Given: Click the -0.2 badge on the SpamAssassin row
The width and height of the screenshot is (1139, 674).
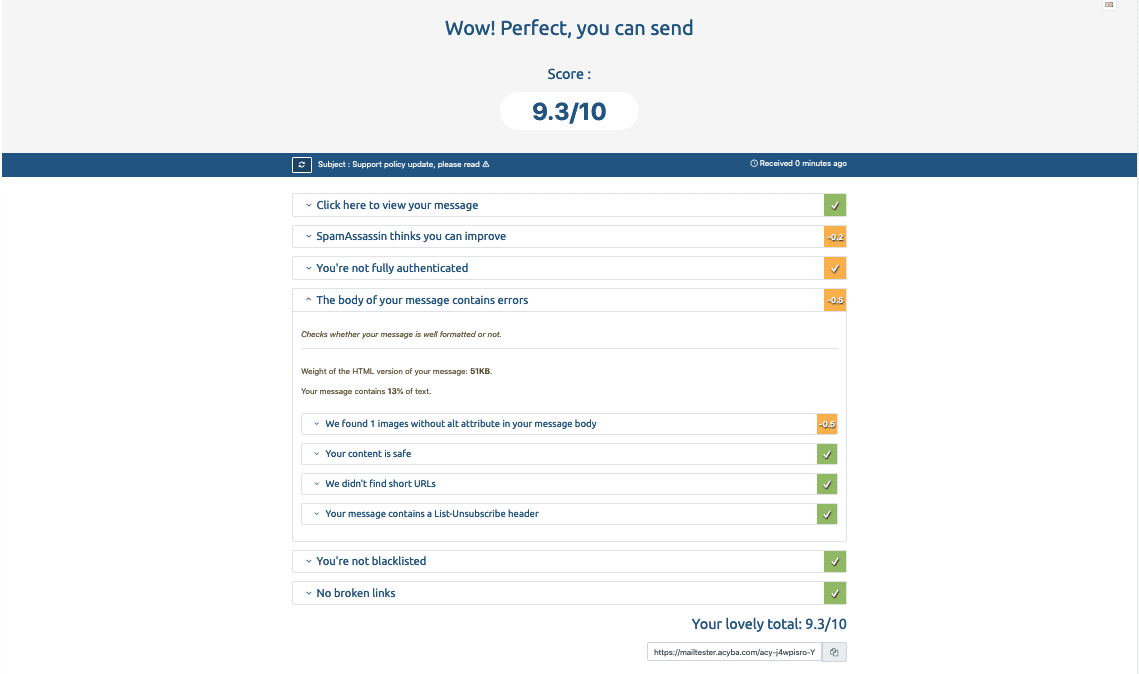Looking at the screenshot, I should click(835, 236).
